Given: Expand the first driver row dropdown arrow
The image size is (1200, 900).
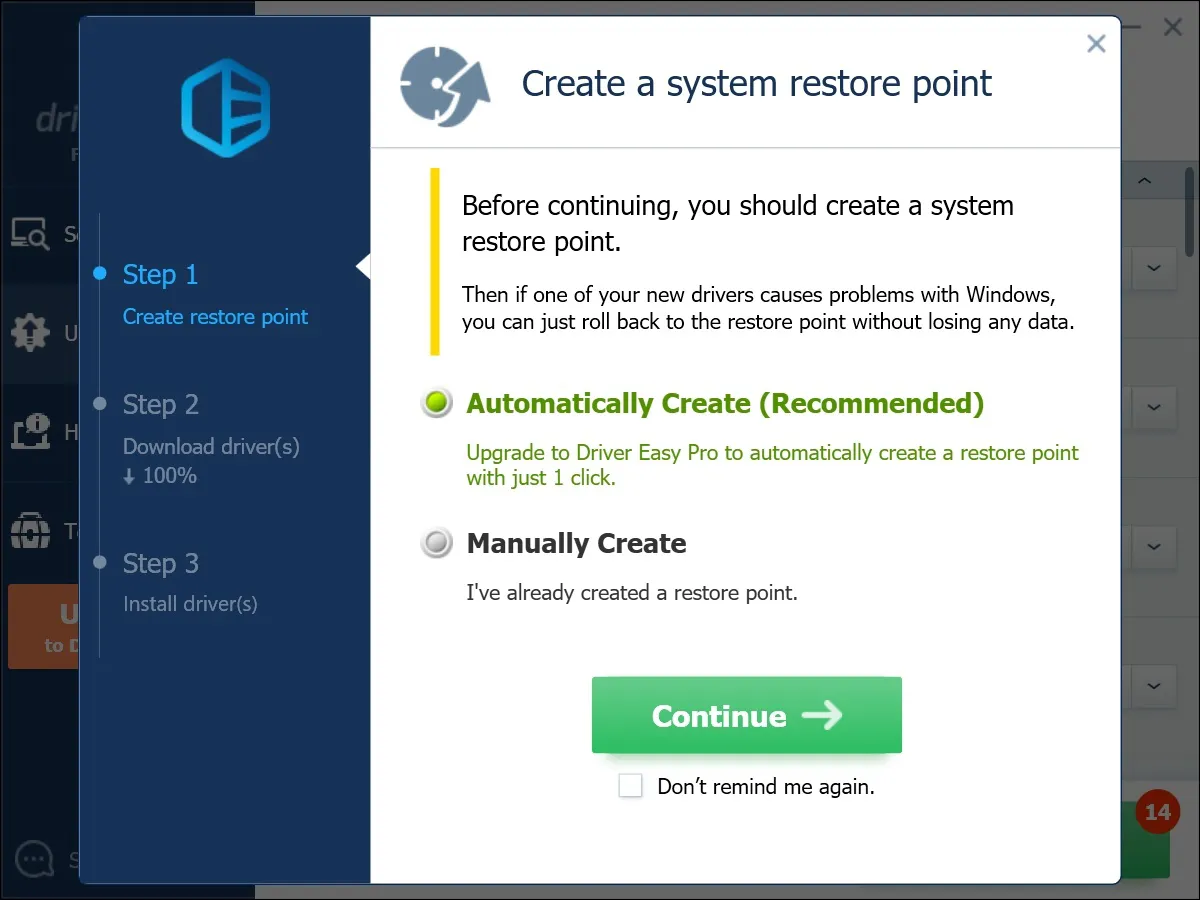Looking at the screenshot, I should point(1153,268).
